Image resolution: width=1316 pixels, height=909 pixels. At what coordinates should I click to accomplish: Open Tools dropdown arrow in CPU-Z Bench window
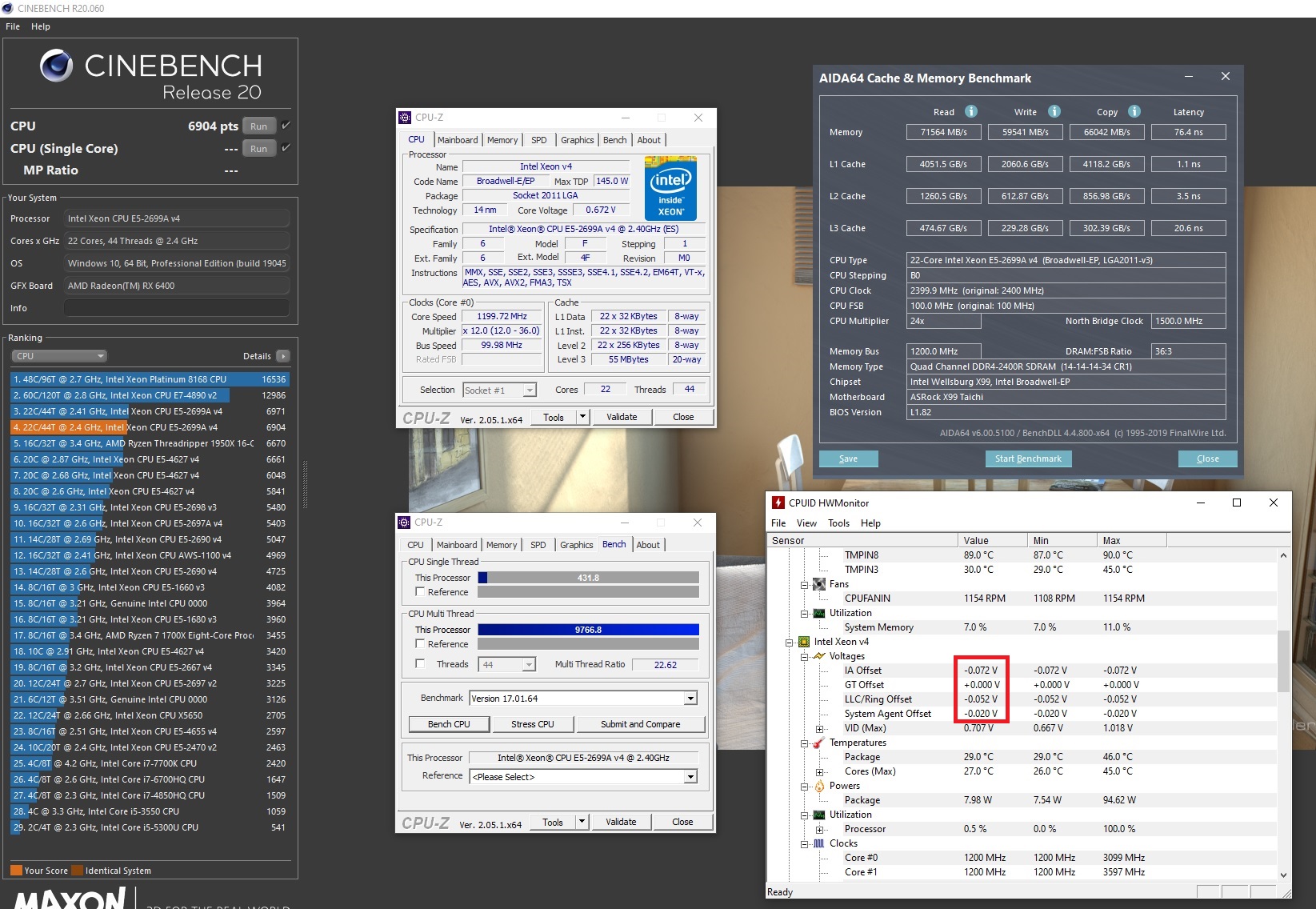click(x=582, y=822)
